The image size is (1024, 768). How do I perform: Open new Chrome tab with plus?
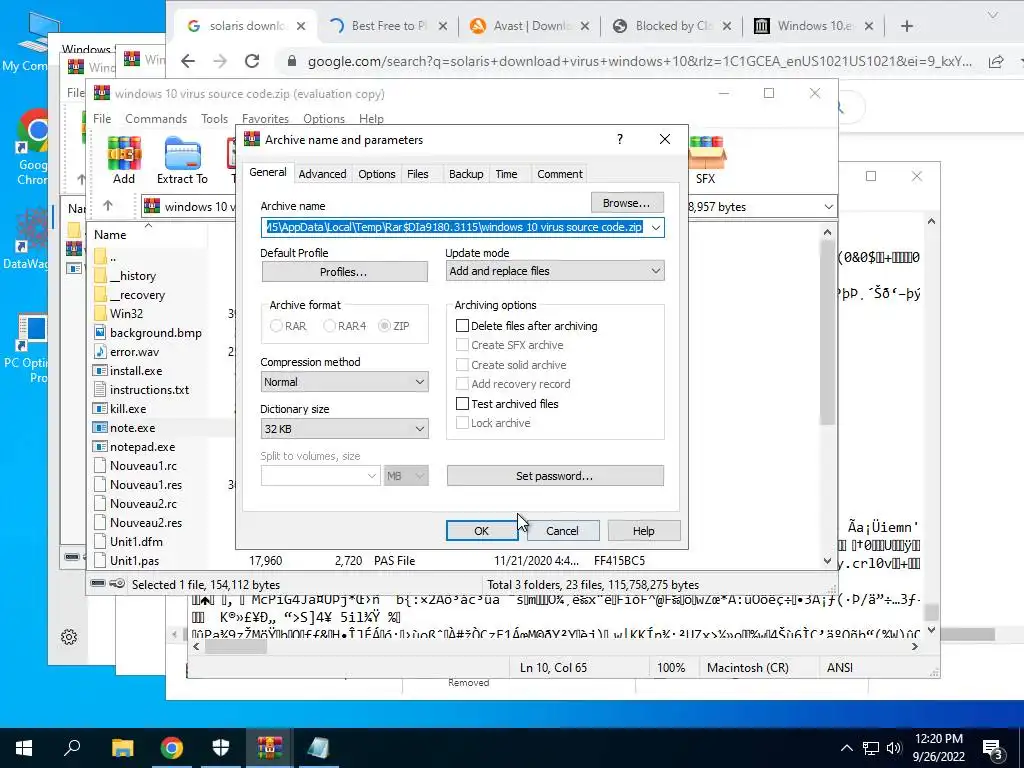click(906, 26)
